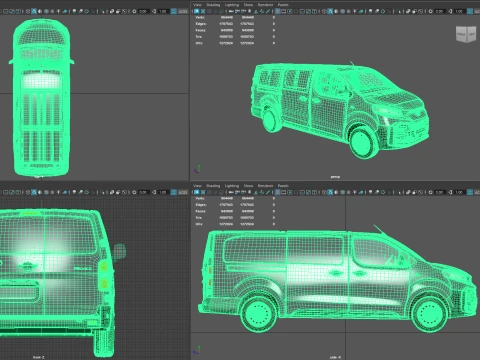Image resolution: width=480 pixels, height=360 pixels.
Task: Open color space dropdown in front panel
Action: [x=183, y=192]
